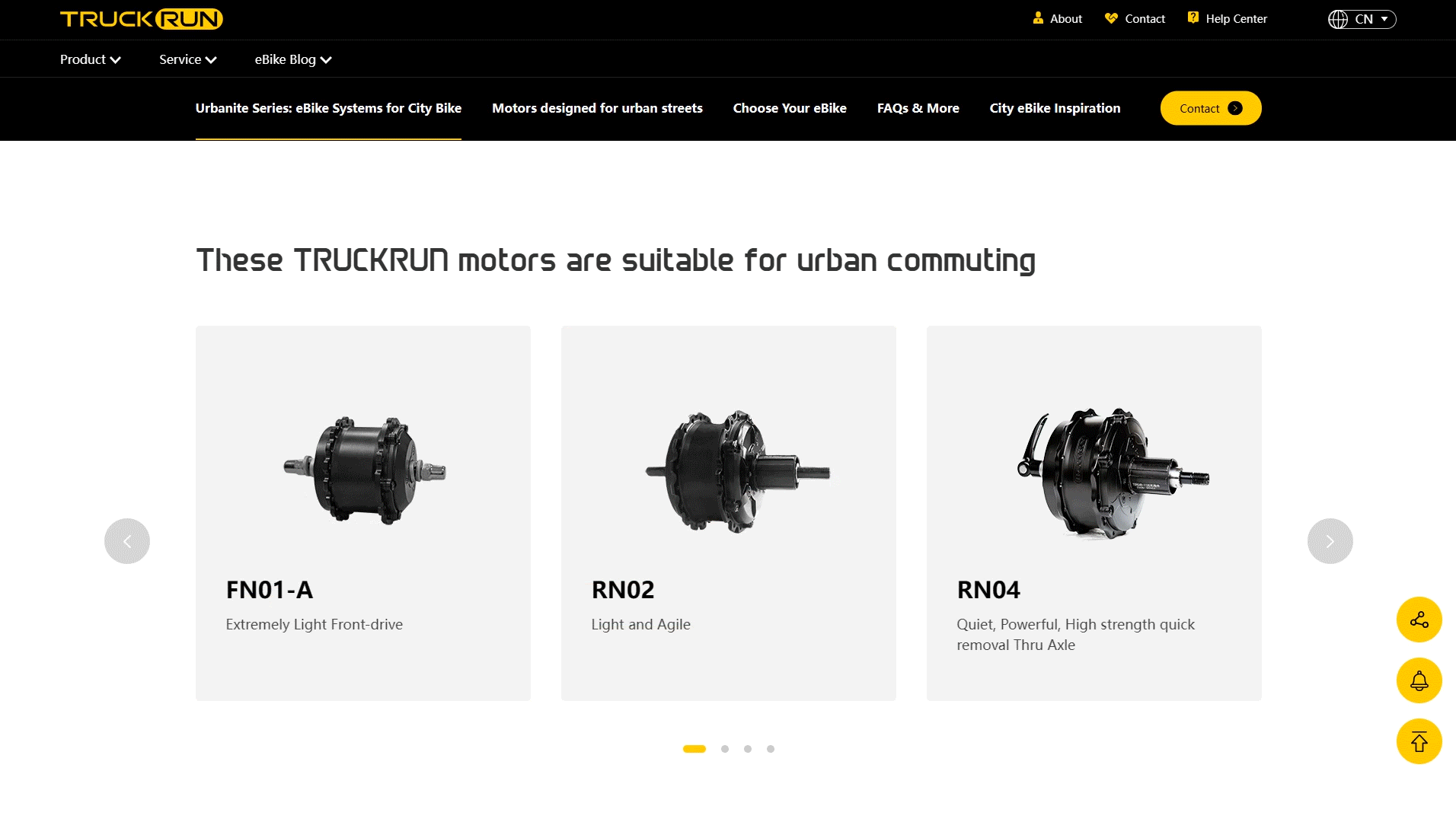The height and width of the screenshot is (822, 1456).
Task: Click the Help Center question icon
Action: 1193,18
